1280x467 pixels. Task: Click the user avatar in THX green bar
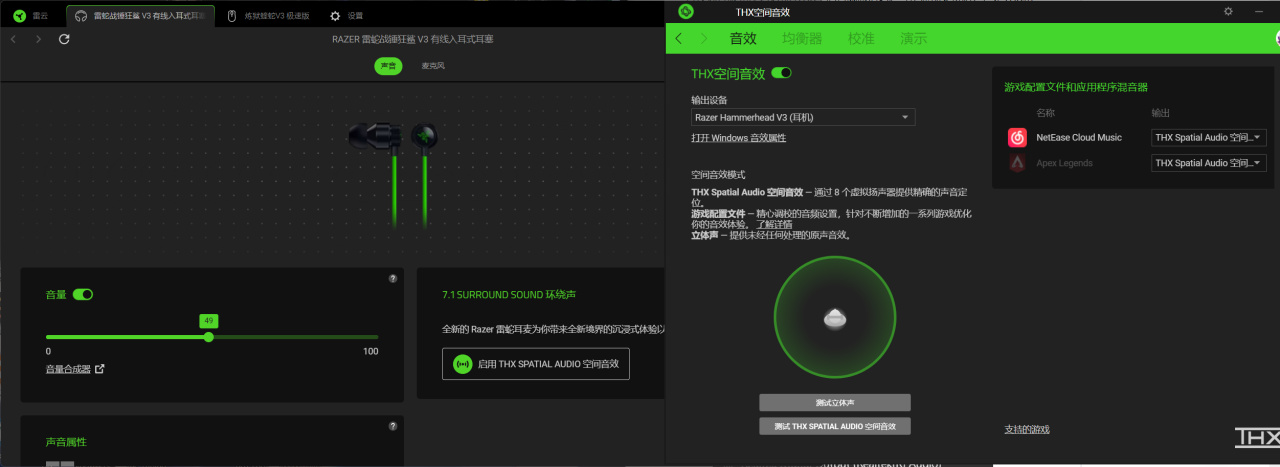pos(1278,39)
